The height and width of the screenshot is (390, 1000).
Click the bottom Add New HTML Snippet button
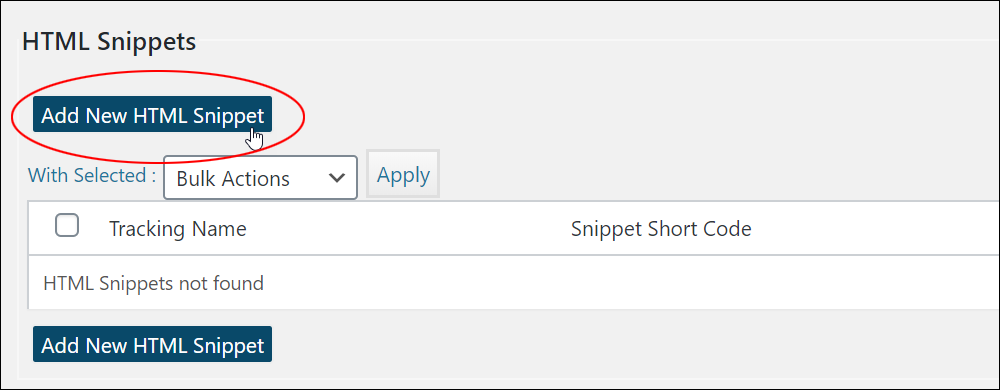point(152,344)
